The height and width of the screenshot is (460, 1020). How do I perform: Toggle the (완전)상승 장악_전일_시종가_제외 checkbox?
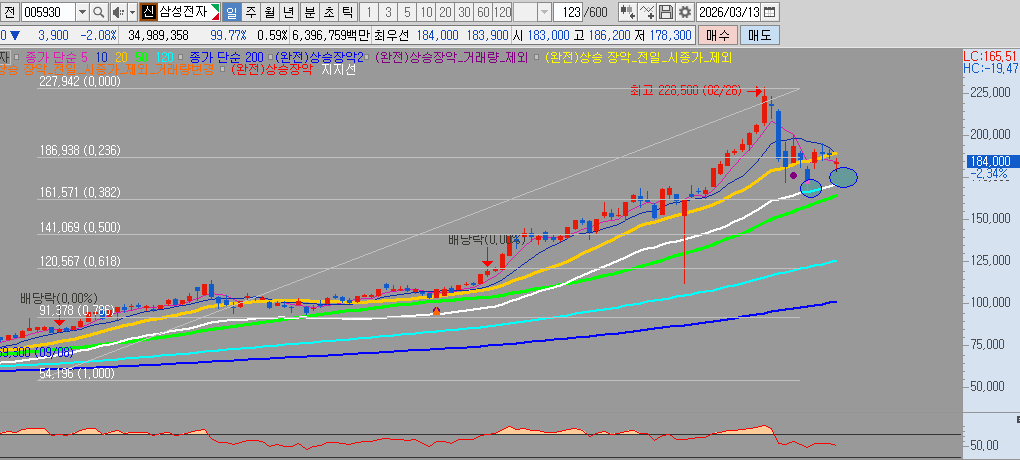(539, 57)
